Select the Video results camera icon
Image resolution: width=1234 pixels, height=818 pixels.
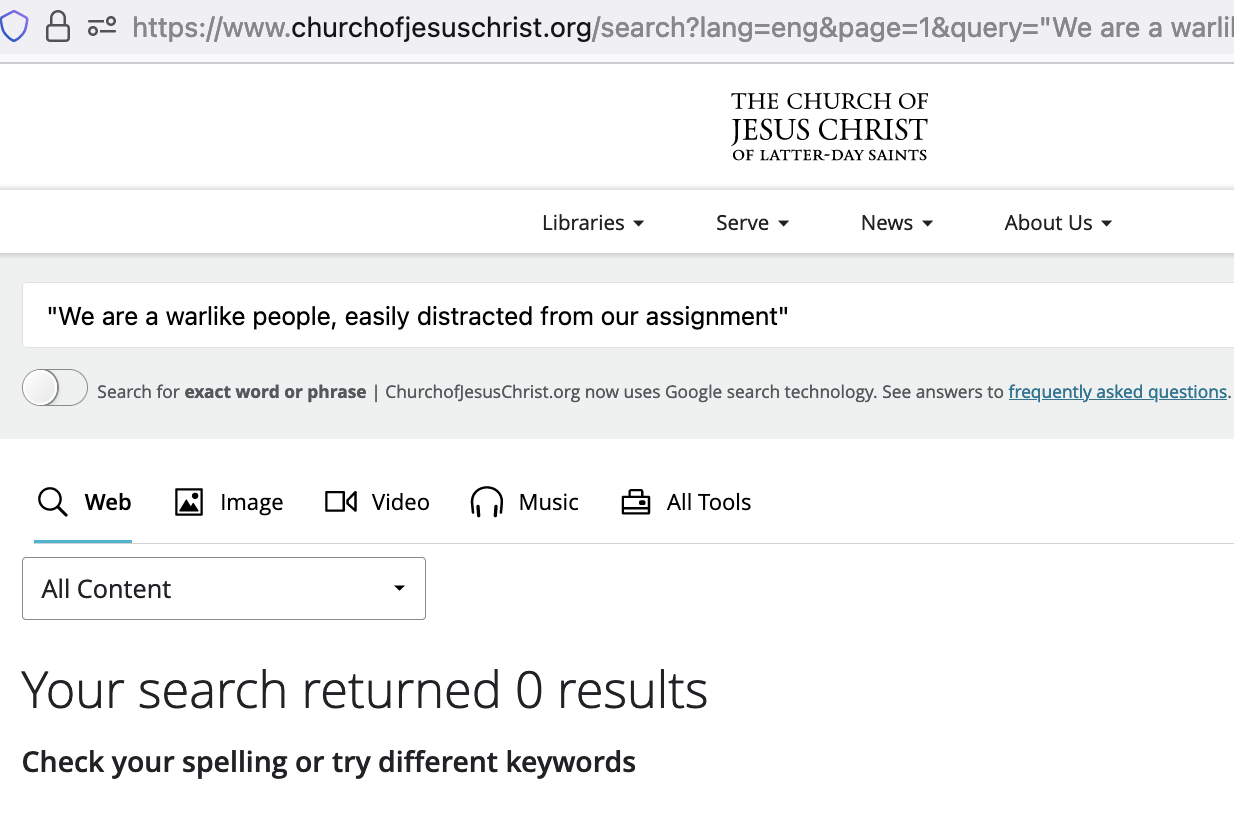pyautogui.click(x=341, y=502)
